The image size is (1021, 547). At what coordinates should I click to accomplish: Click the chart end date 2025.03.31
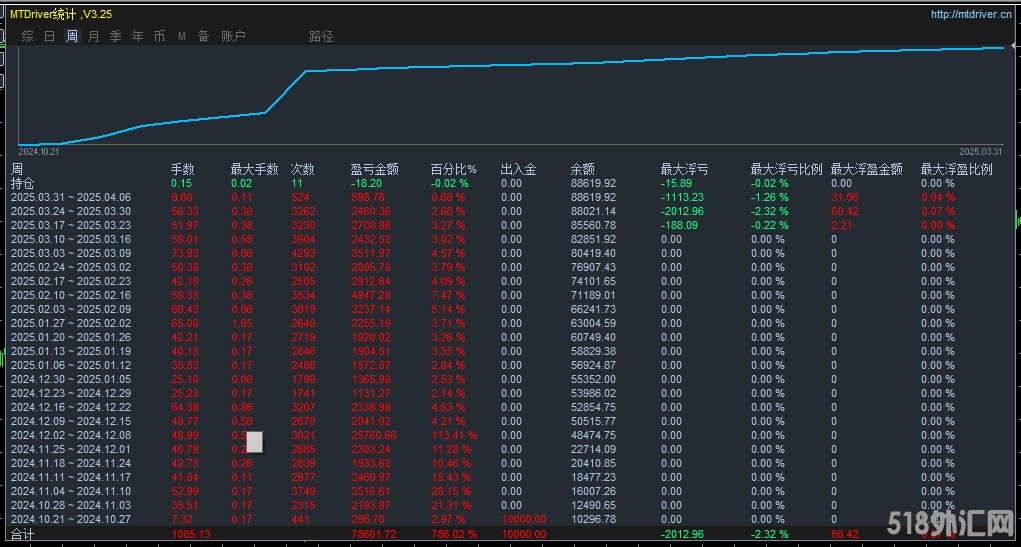tap(981, 152)
